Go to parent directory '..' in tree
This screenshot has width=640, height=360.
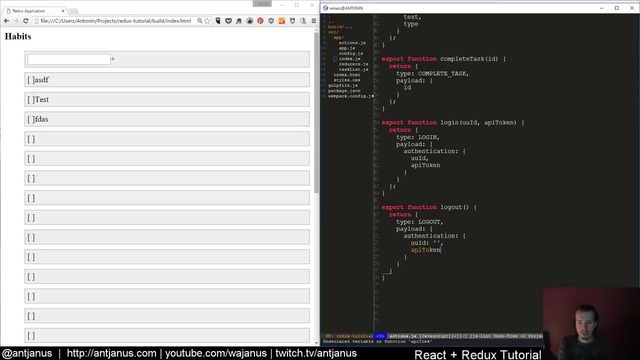[x=331, y=22]
